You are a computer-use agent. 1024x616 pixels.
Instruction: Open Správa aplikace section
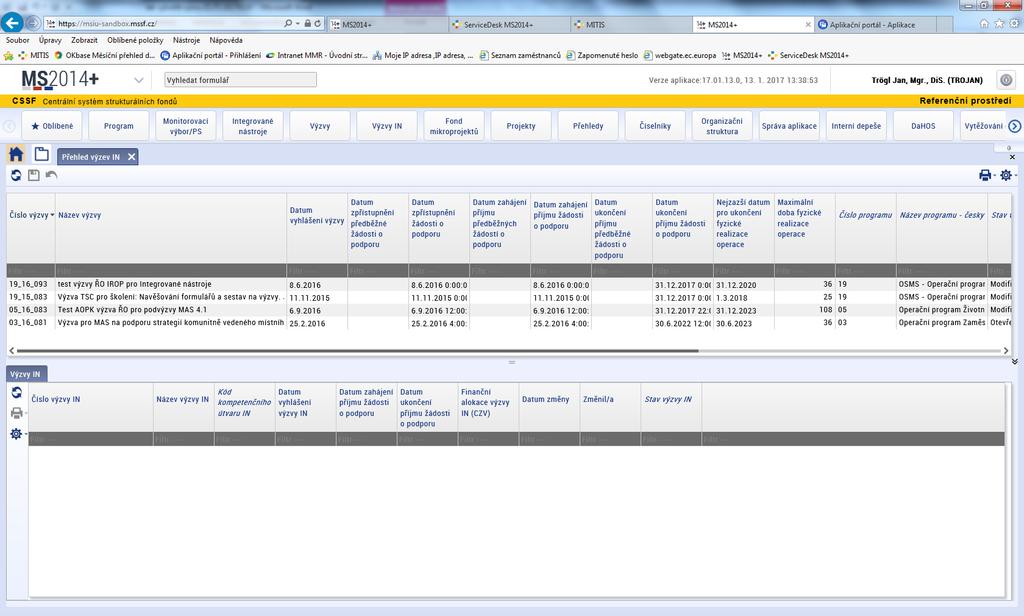click(x=789, y=126)
